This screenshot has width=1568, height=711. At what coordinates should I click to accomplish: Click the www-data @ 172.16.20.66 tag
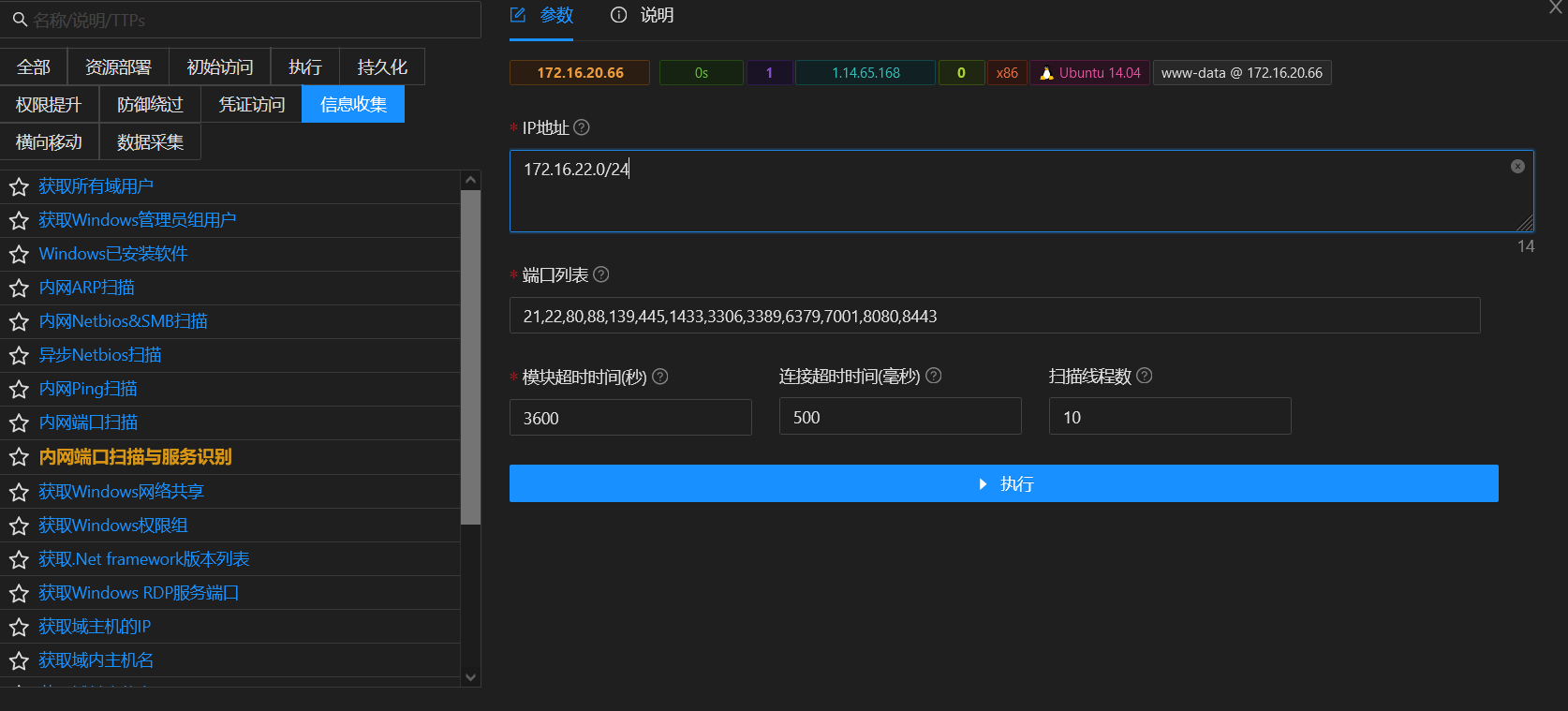[1242, 73]
